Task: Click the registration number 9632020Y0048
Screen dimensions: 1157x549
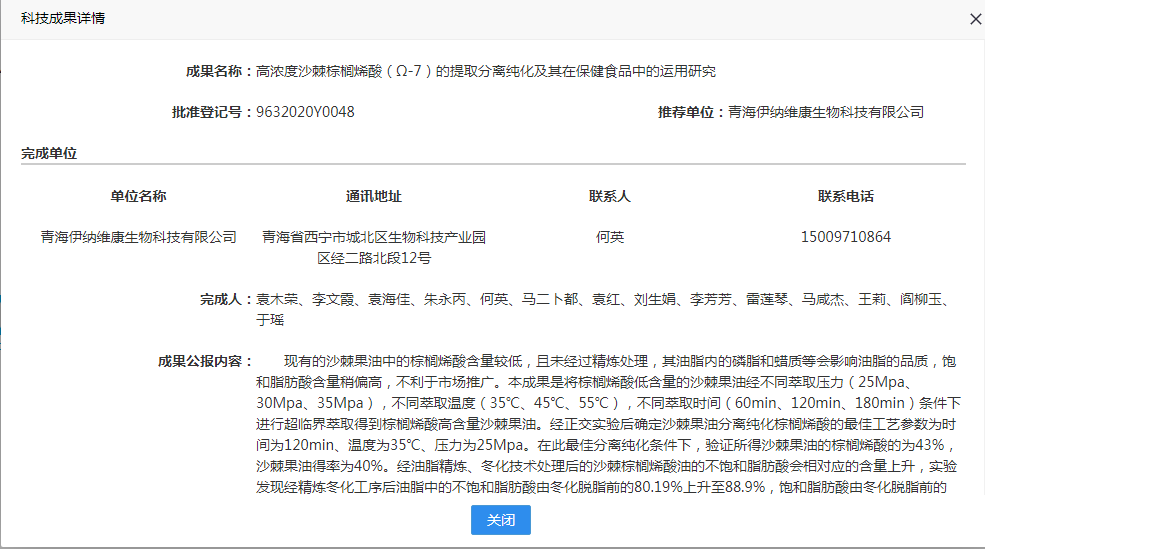Action: pos(305,112)
